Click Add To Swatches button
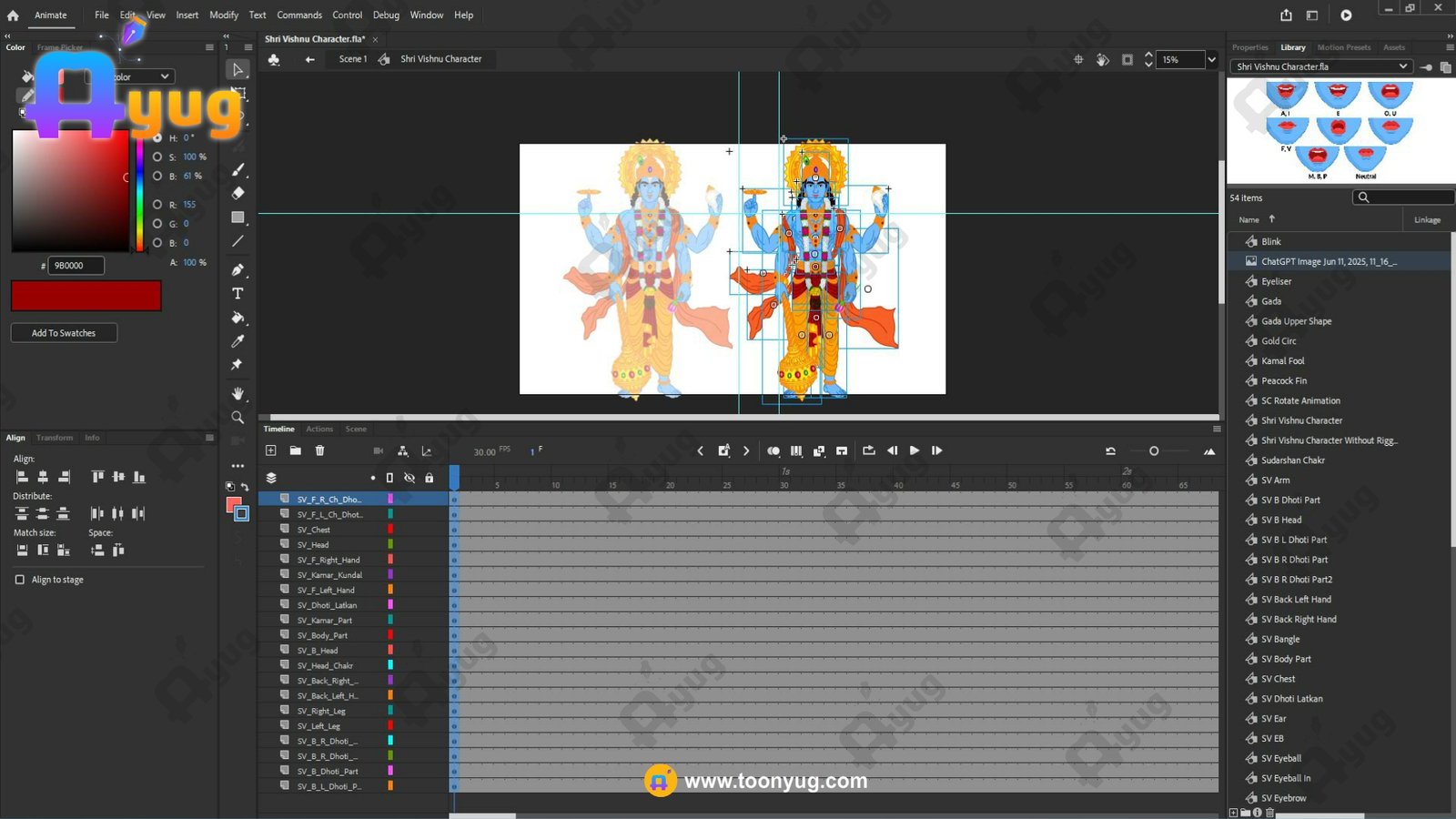 pos(64,333)
